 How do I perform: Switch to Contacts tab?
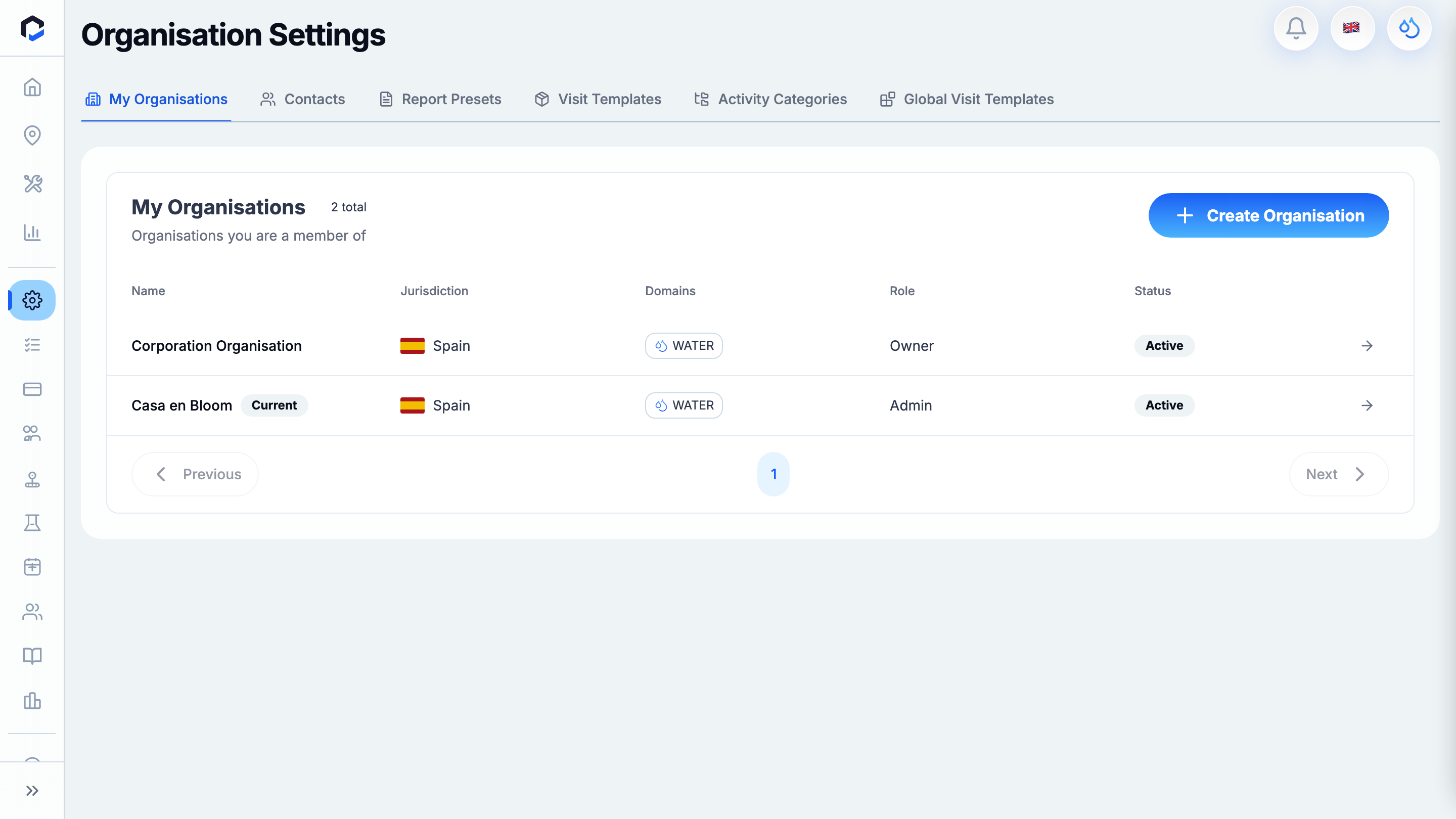click(x=302, y=99)
